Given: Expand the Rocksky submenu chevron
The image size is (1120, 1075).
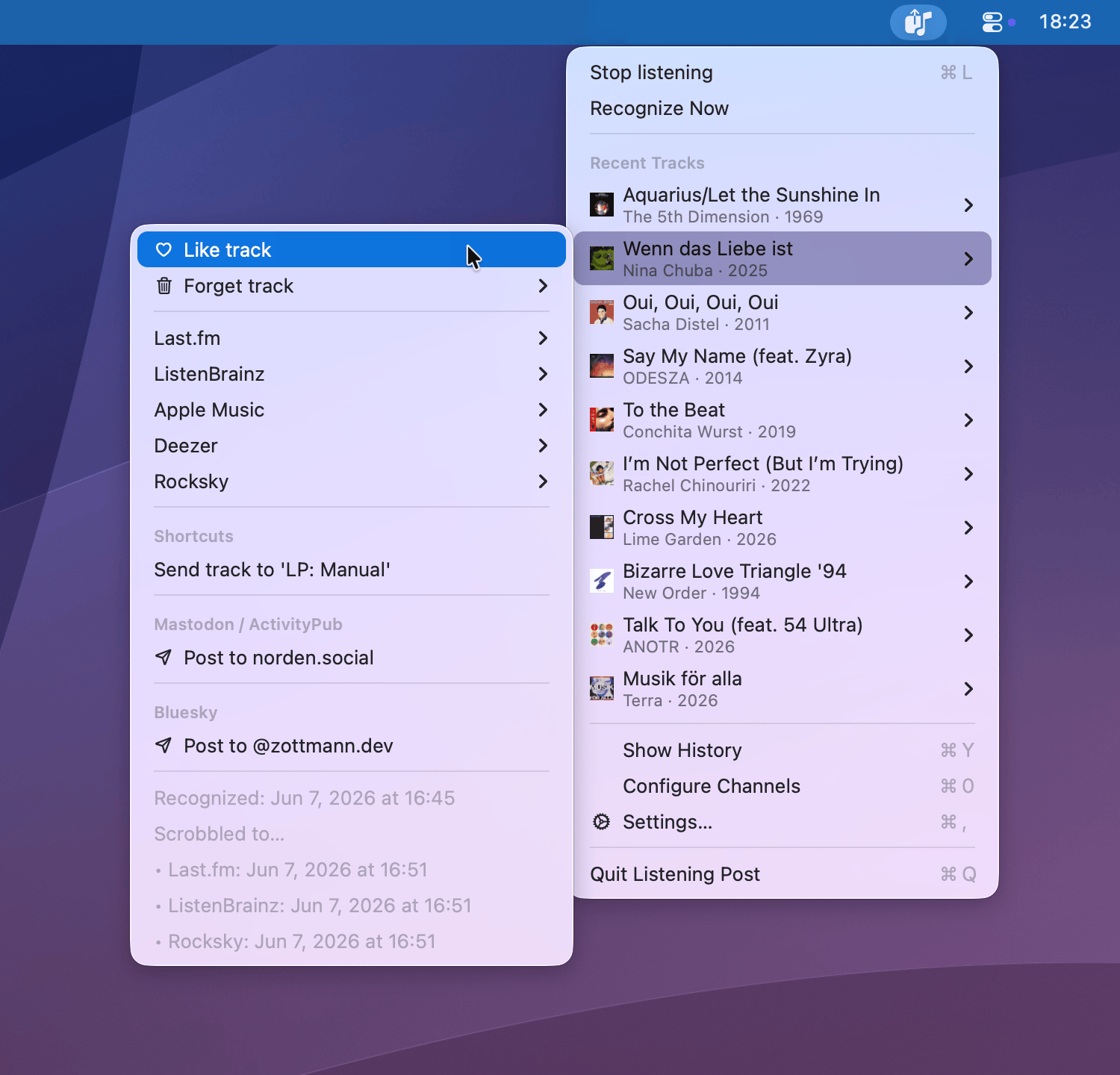Looking at the screenshot, I should [x=543, y=482].
